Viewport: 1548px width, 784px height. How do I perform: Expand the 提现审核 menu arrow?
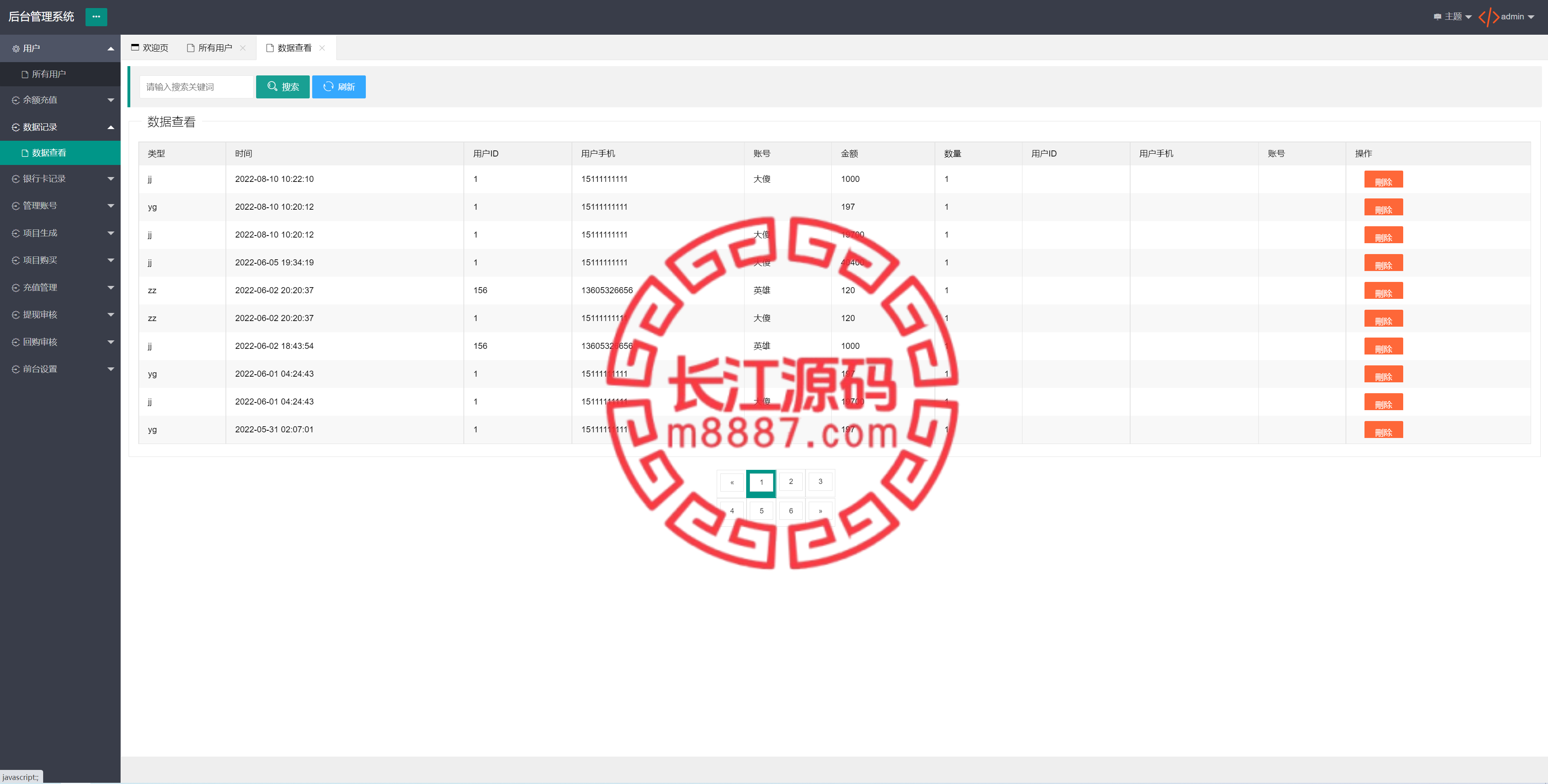(111, 315)
